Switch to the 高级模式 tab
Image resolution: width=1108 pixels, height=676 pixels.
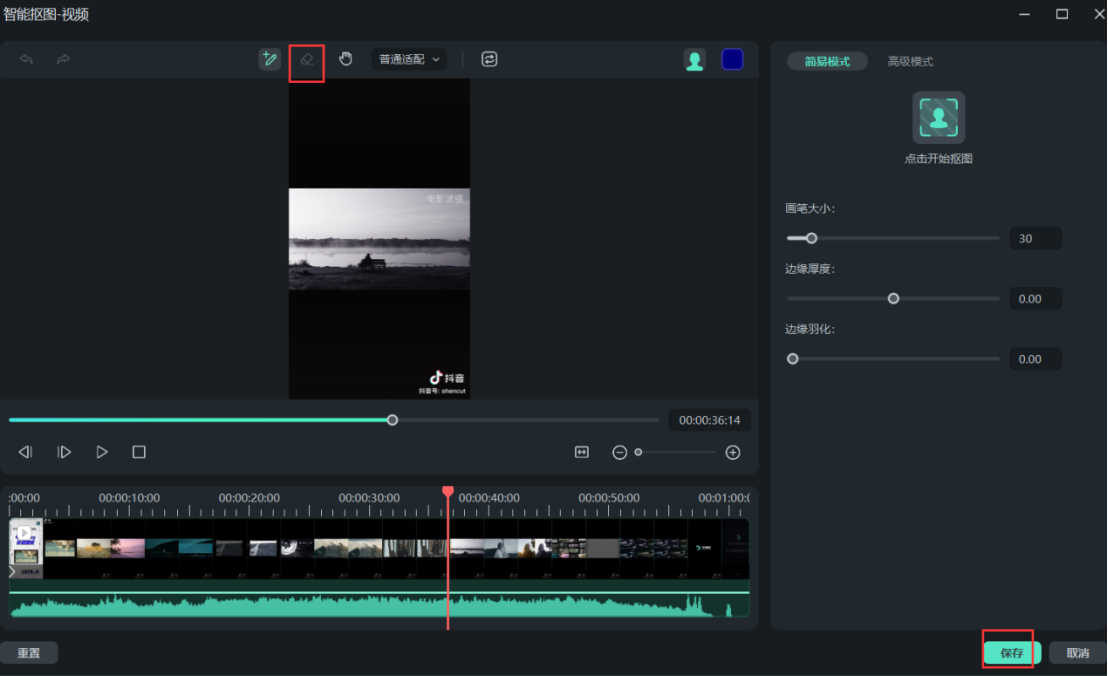tap(910, 61)
